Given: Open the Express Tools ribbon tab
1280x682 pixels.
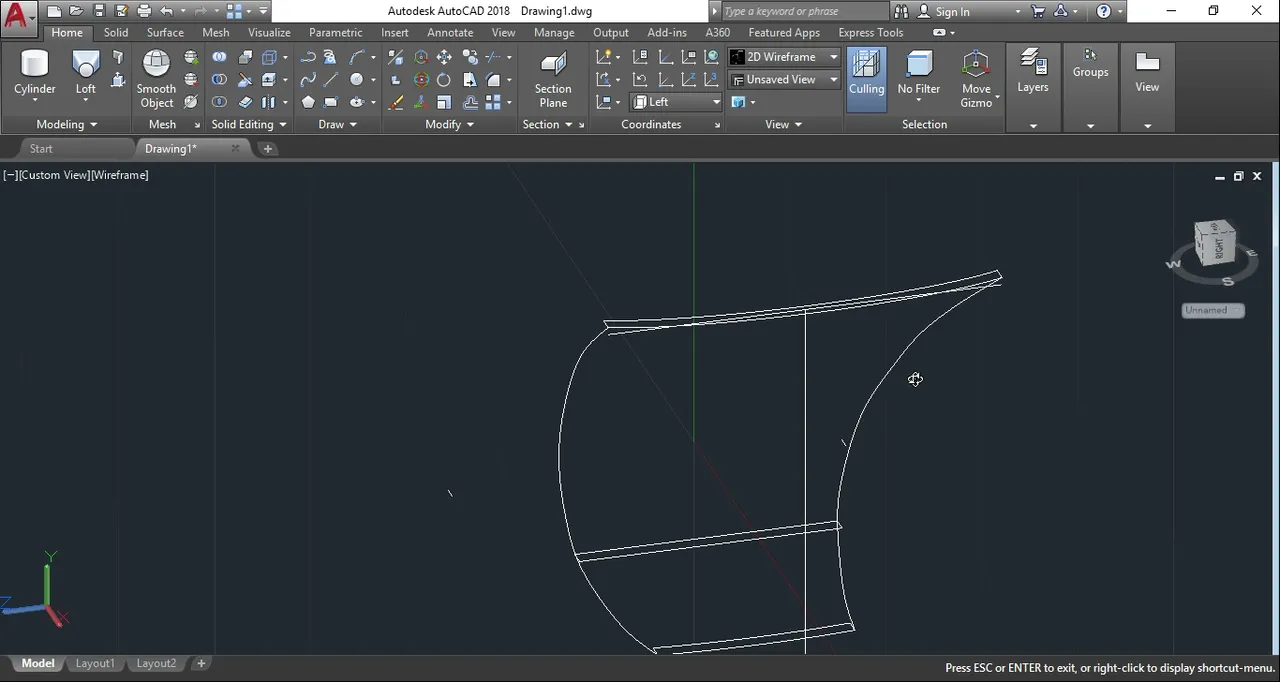Looking at the screenshot, I should [870, 33].
